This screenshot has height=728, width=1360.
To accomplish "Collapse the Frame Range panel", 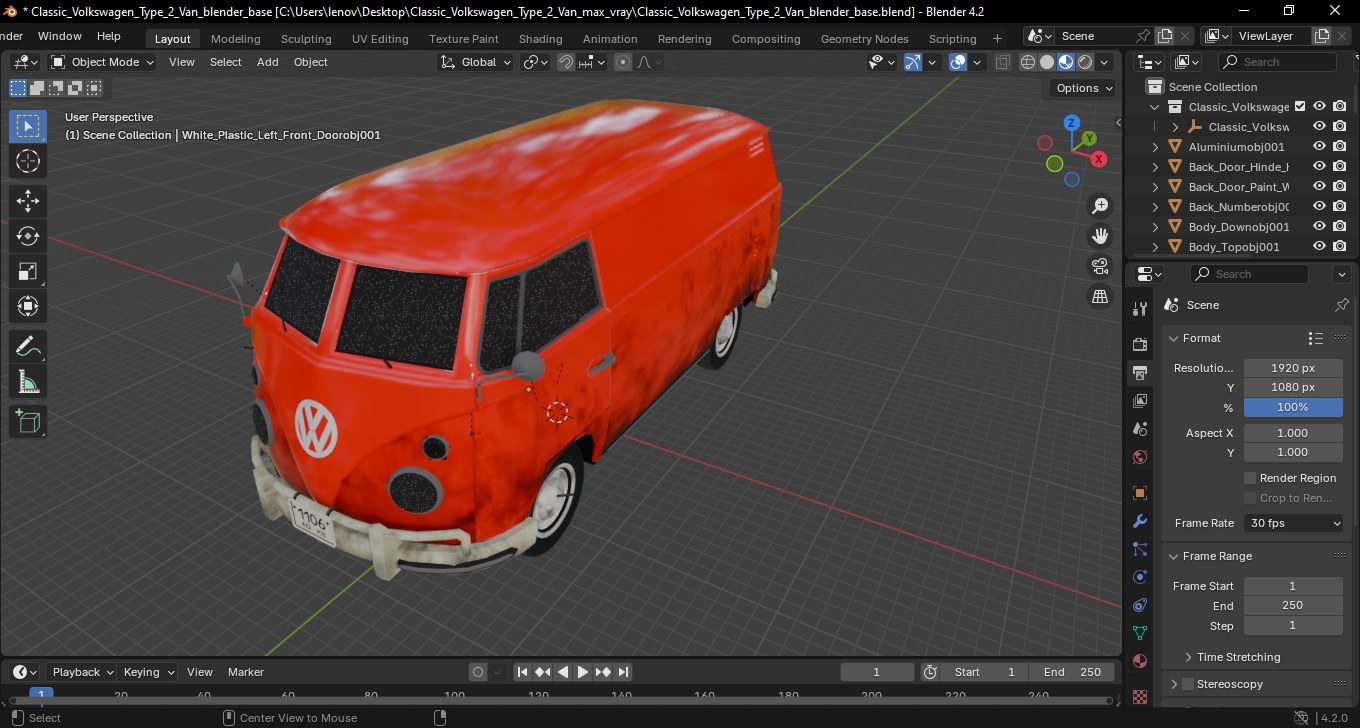I will tap(1174, 556).
